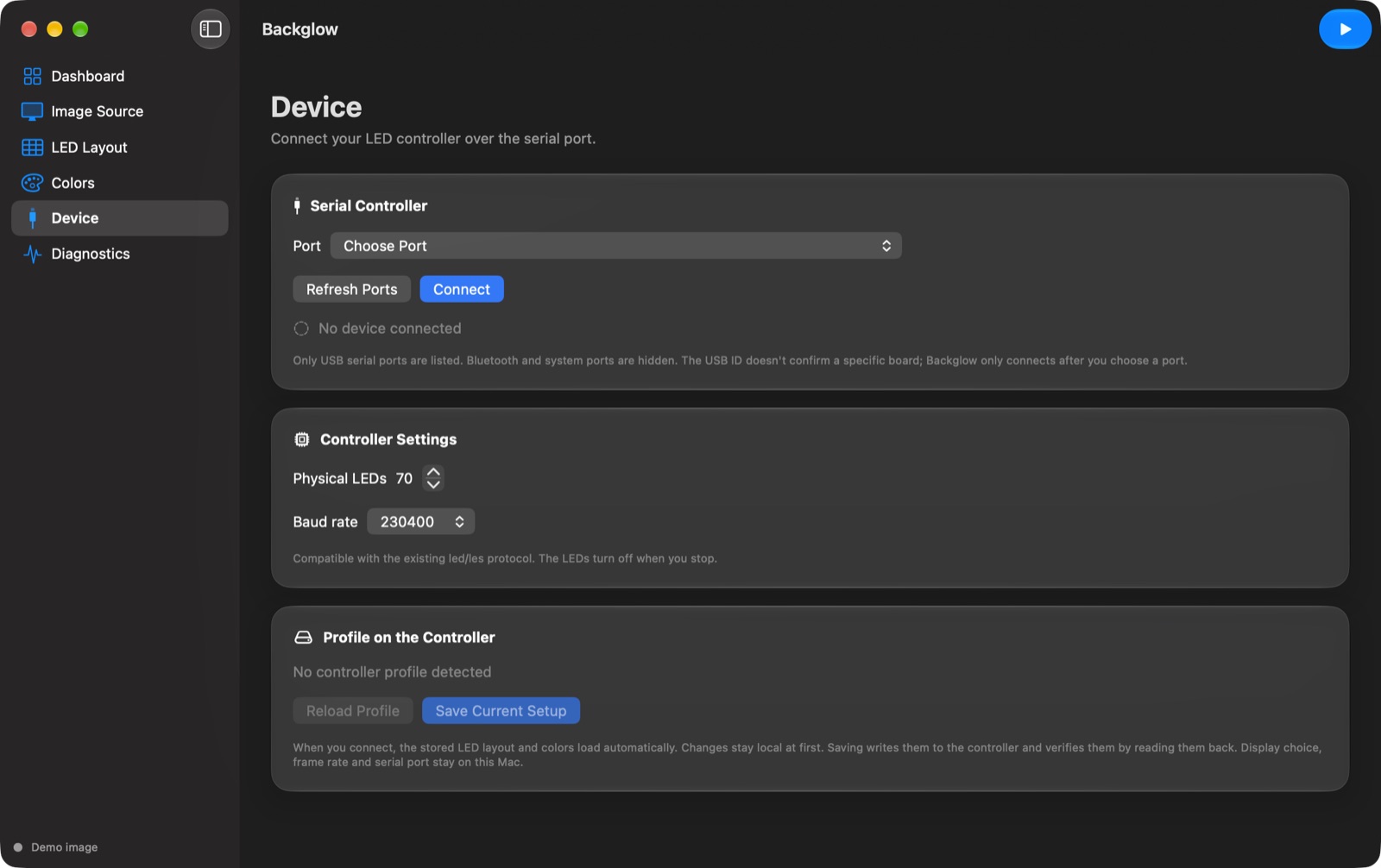Click the No controller profile detected text
Screen dimensions: 1381x868
coord(392,672)
